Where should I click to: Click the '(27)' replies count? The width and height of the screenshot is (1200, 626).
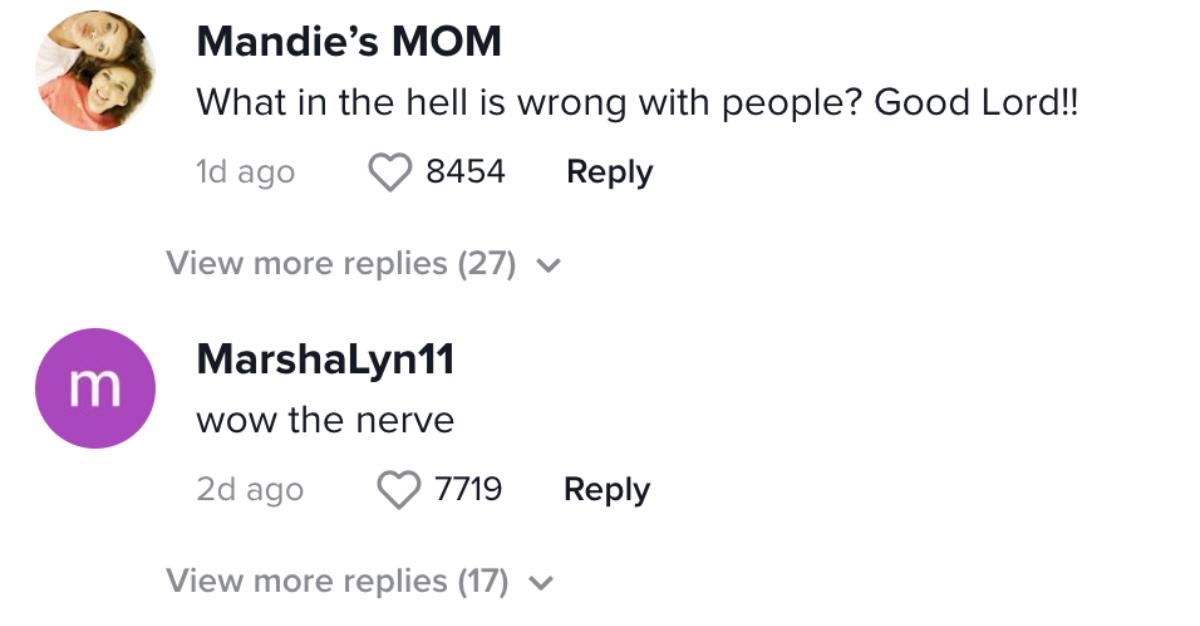[x=487, y=264]
